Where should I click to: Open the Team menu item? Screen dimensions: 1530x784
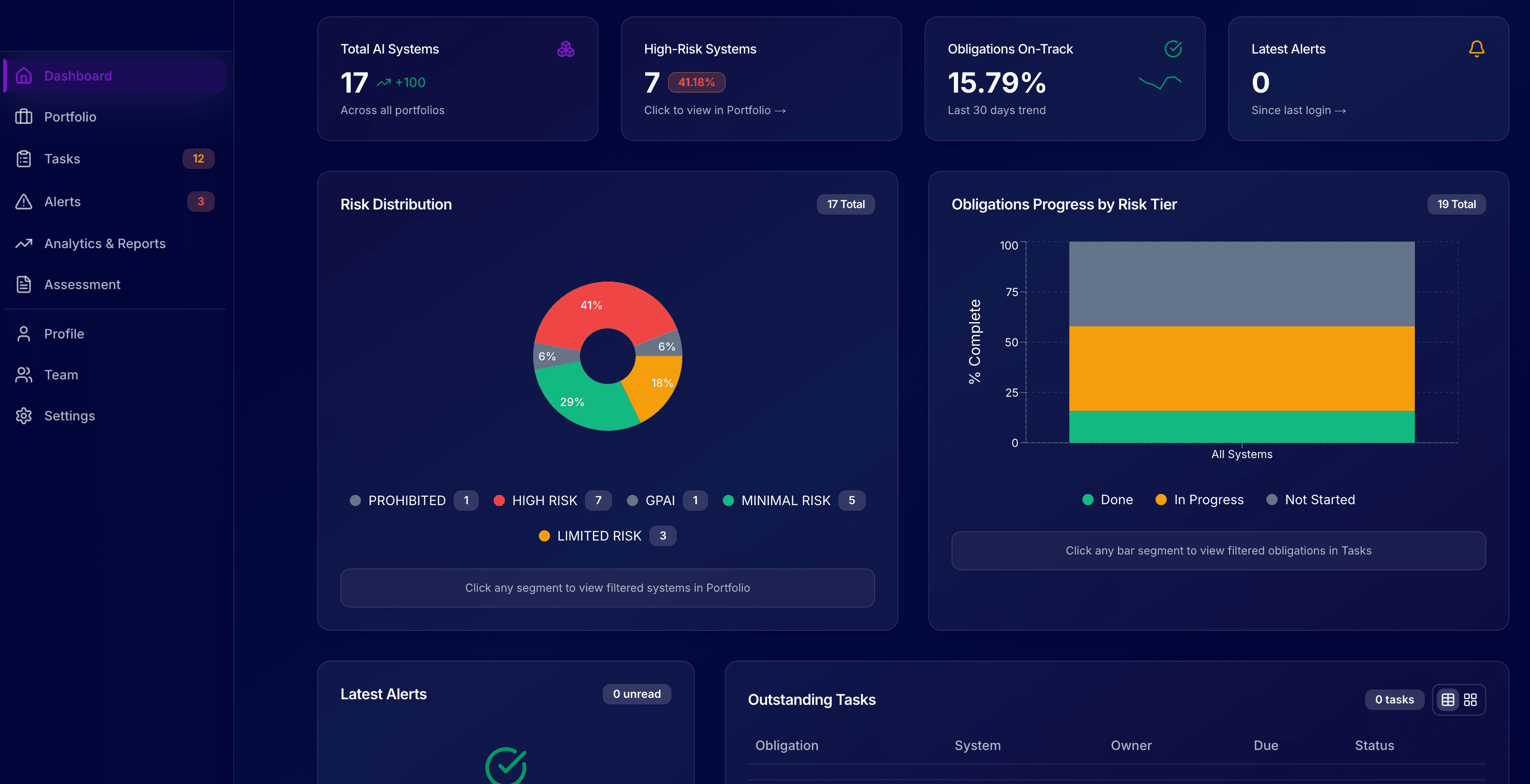coord(61,375)
